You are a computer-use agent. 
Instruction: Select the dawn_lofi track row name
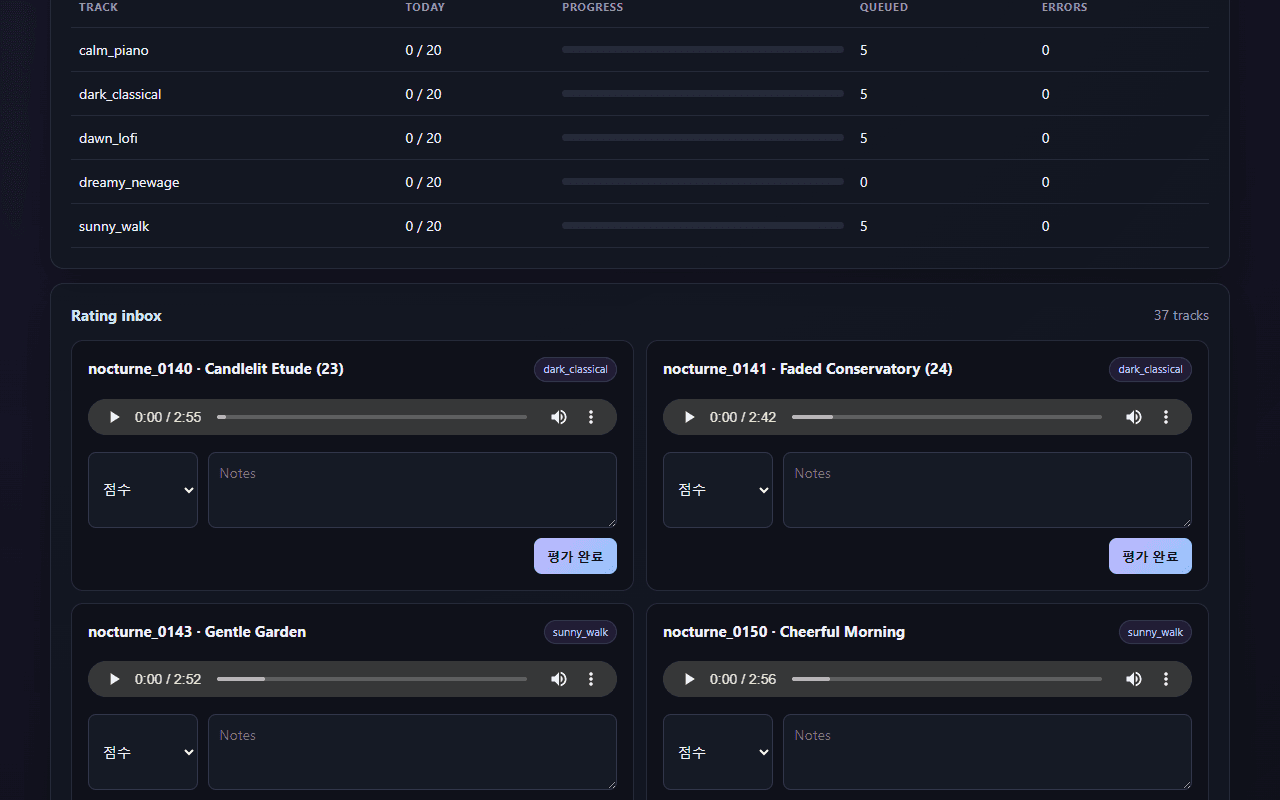click(x=108, y=138)
